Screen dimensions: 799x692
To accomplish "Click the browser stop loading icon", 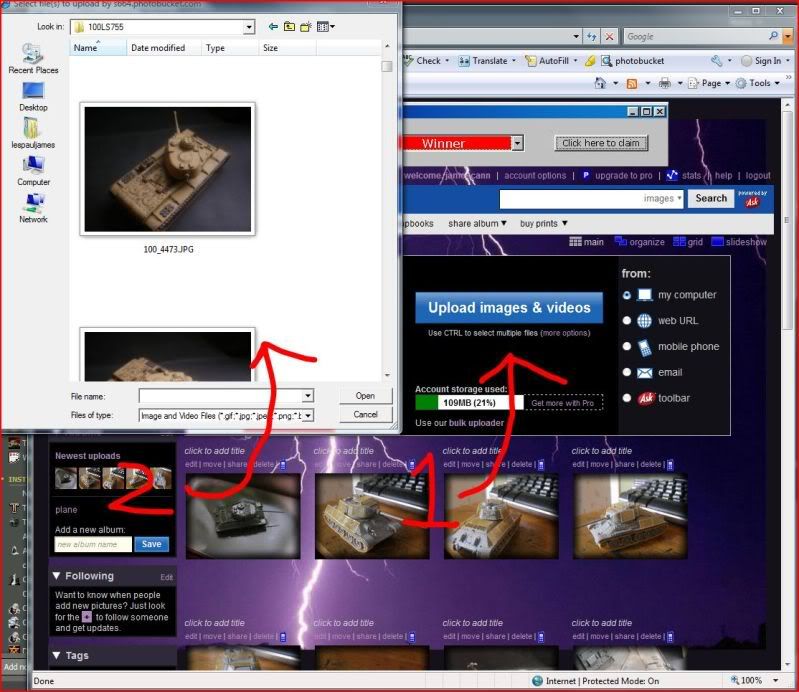I will click(x=609, y=37).
